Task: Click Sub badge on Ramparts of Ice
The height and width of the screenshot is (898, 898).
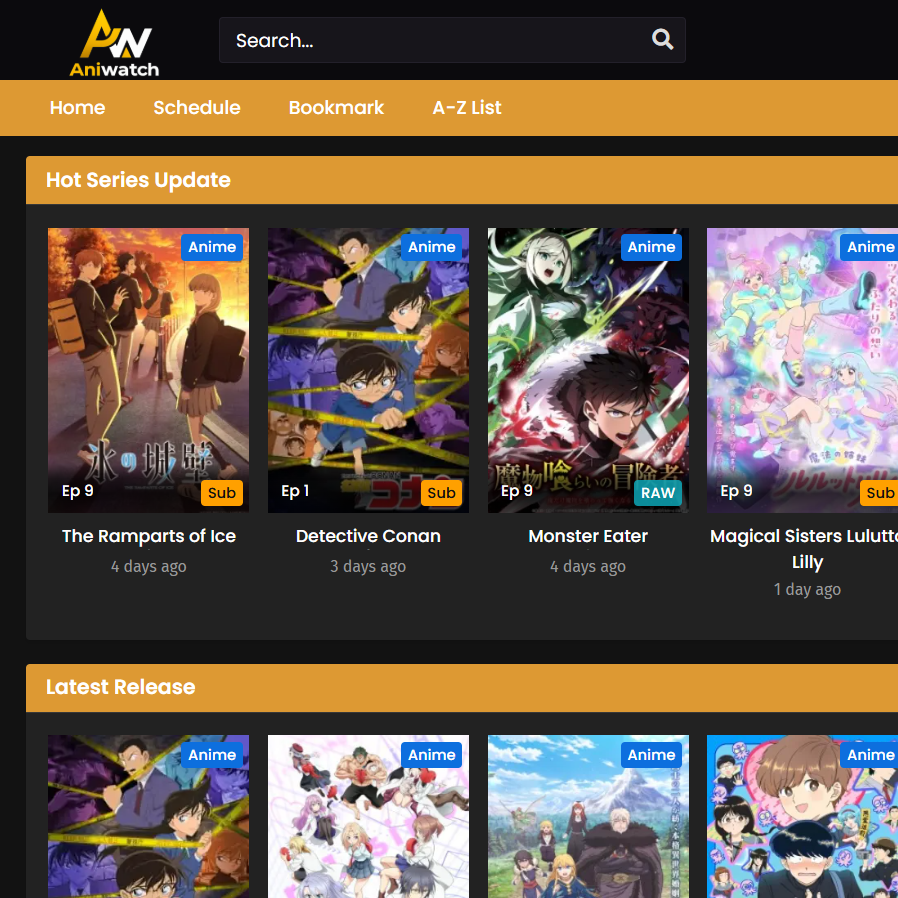Action: pyautogui.click(x=222, y=493)
